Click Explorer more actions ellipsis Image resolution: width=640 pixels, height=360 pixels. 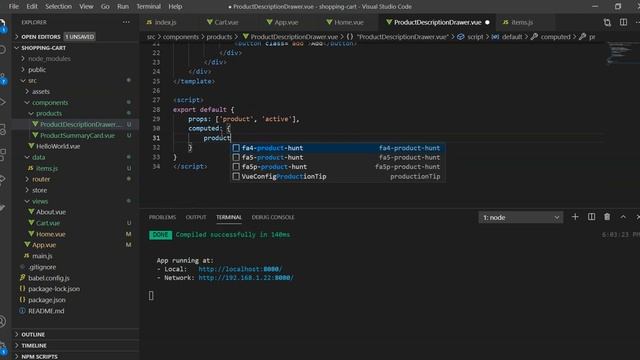tap(126, 22)
